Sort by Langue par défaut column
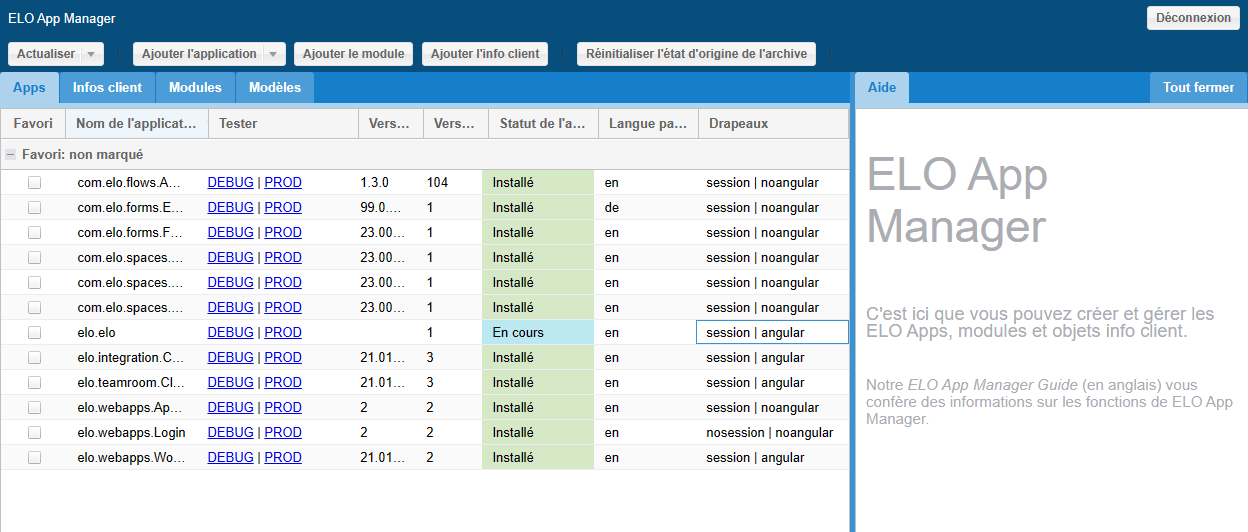Viewport: 1248px width, 532px height. tap(648, 124)
